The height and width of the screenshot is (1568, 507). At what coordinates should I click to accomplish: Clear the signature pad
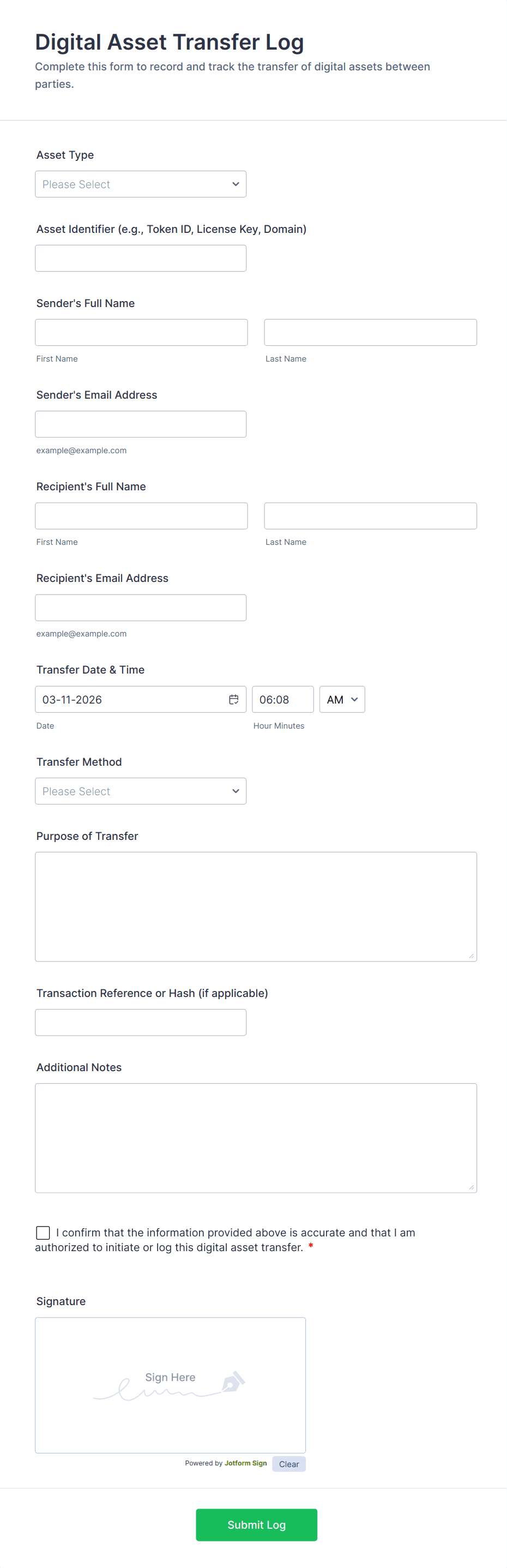click(x=289, y=1464)
